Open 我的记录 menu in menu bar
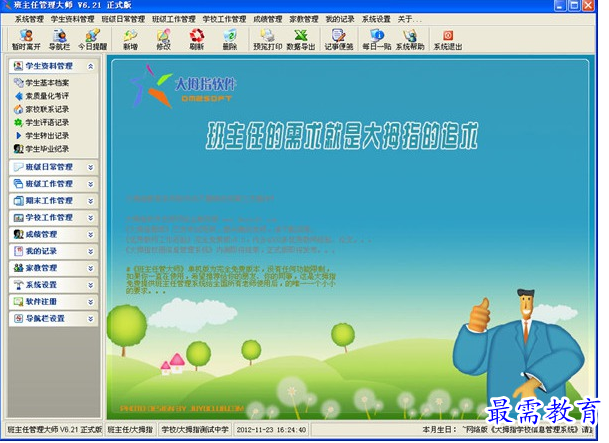The height and width of the screenshot is (443, 609). click(340, 19)
